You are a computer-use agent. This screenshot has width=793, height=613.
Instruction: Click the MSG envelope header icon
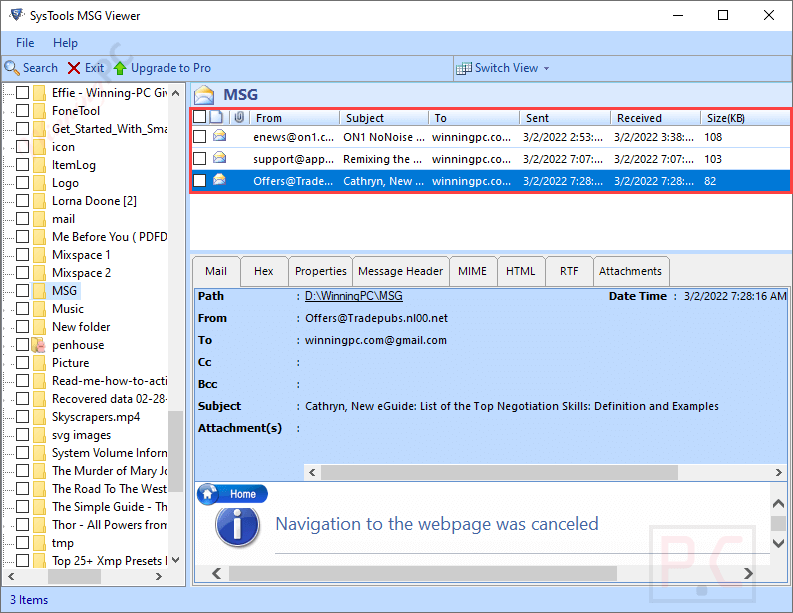pyautogui.click(x=204, y=95)
